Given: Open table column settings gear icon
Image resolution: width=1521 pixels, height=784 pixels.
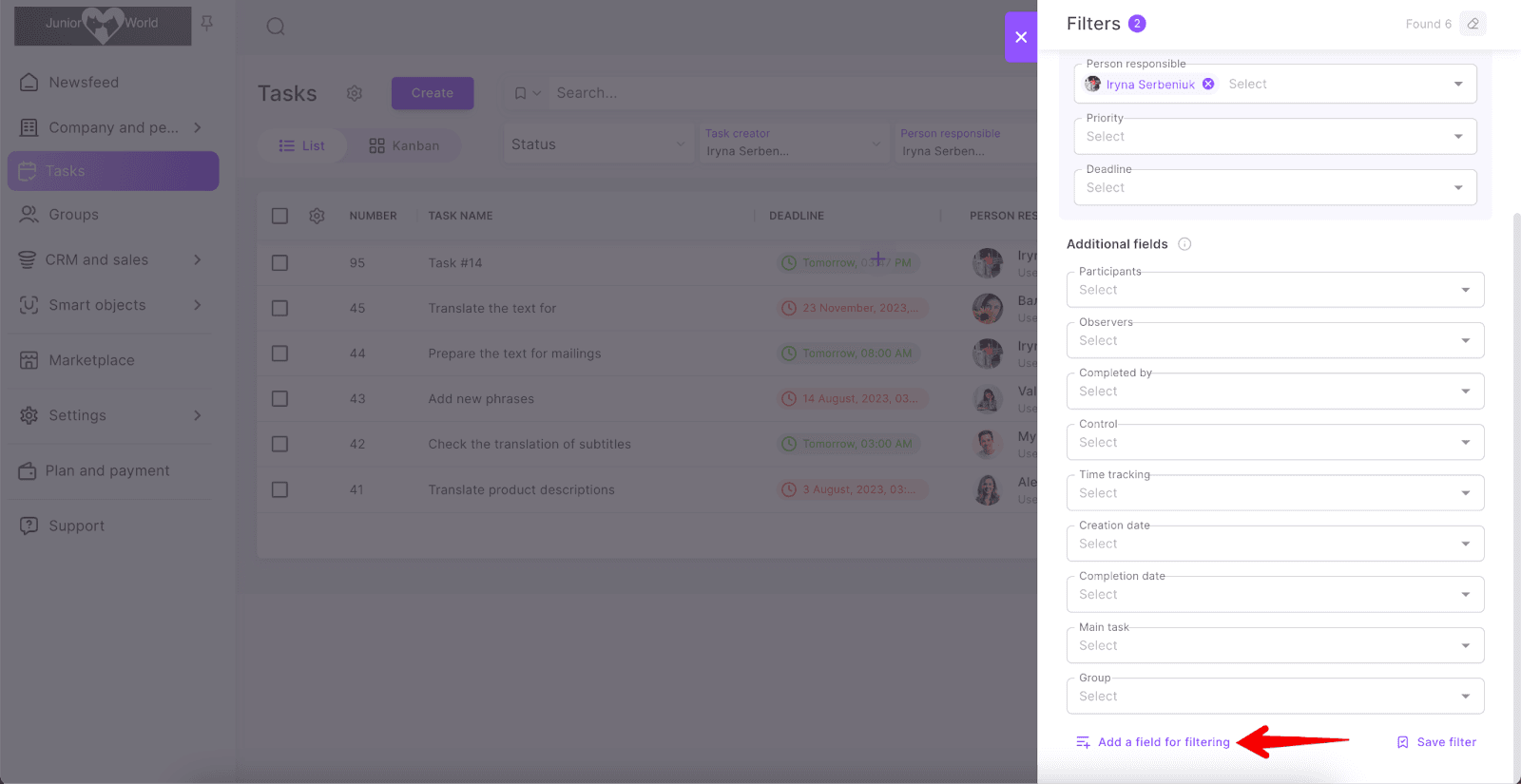Looking at the screenshot, I should (318, 216).
